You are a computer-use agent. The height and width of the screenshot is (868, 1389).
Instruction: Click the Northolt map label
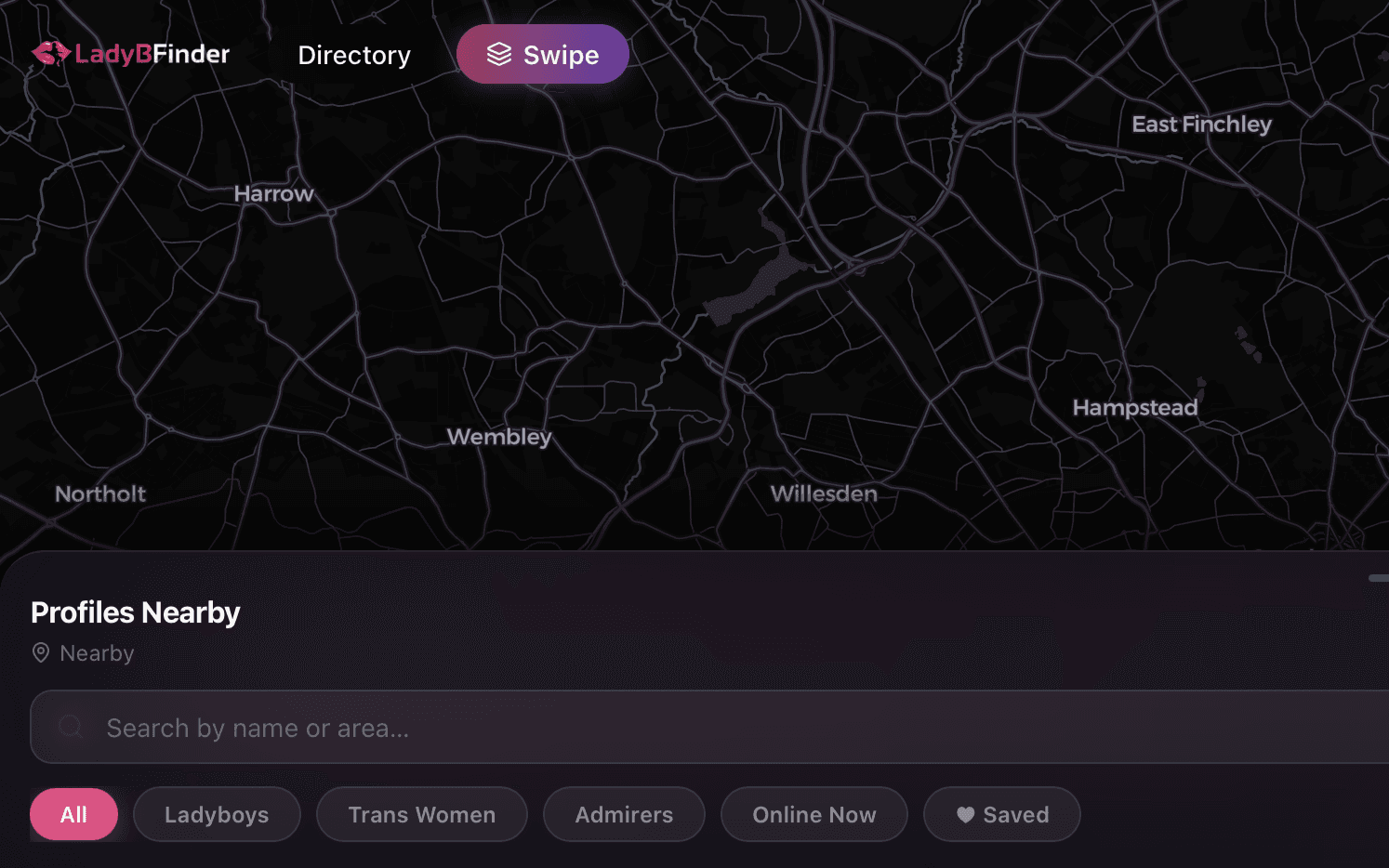click(x=100, y=493)
